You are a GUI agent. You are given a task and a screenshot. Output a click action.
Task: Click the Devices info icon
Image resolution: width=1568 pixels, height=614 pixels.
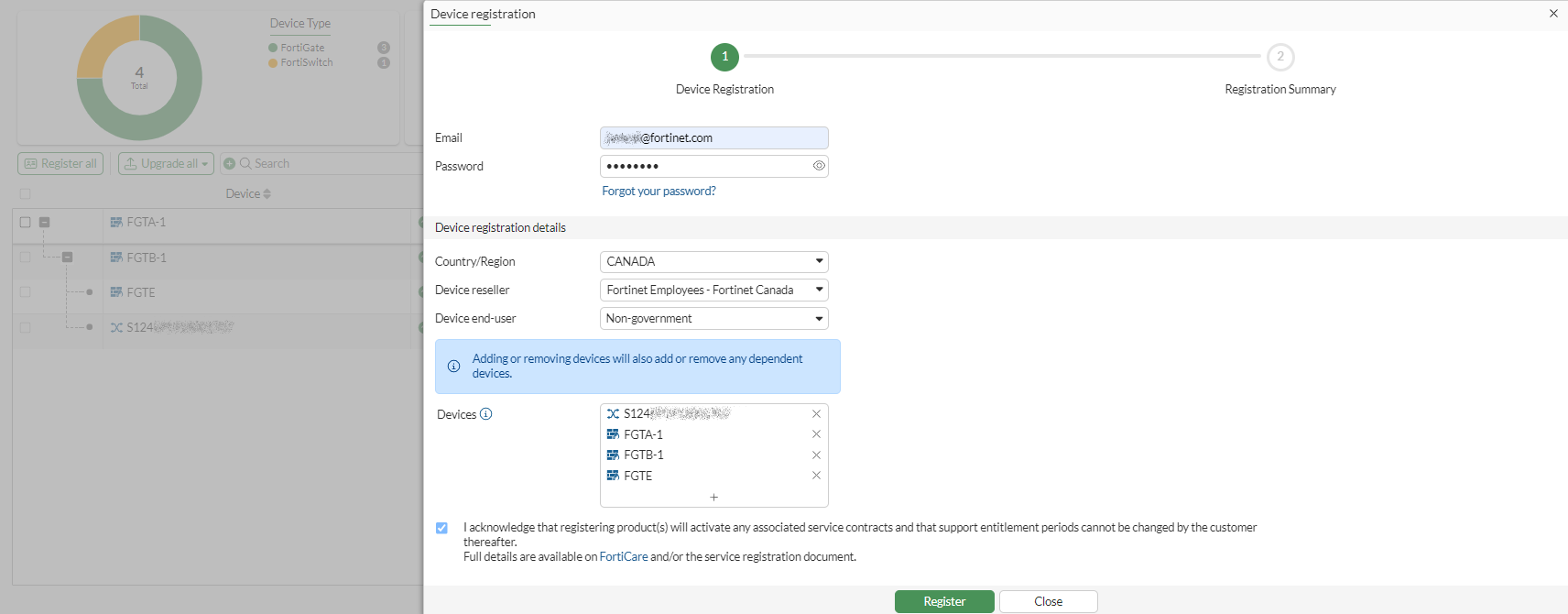(486, 414)
